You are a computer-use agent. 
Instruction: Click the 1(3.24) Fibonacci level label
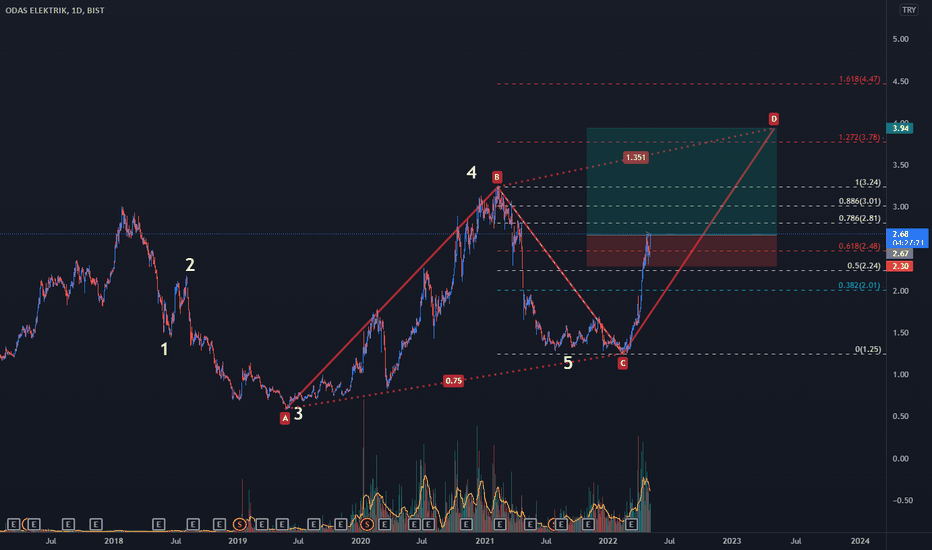pyautogui.click(x=868, y=183)
